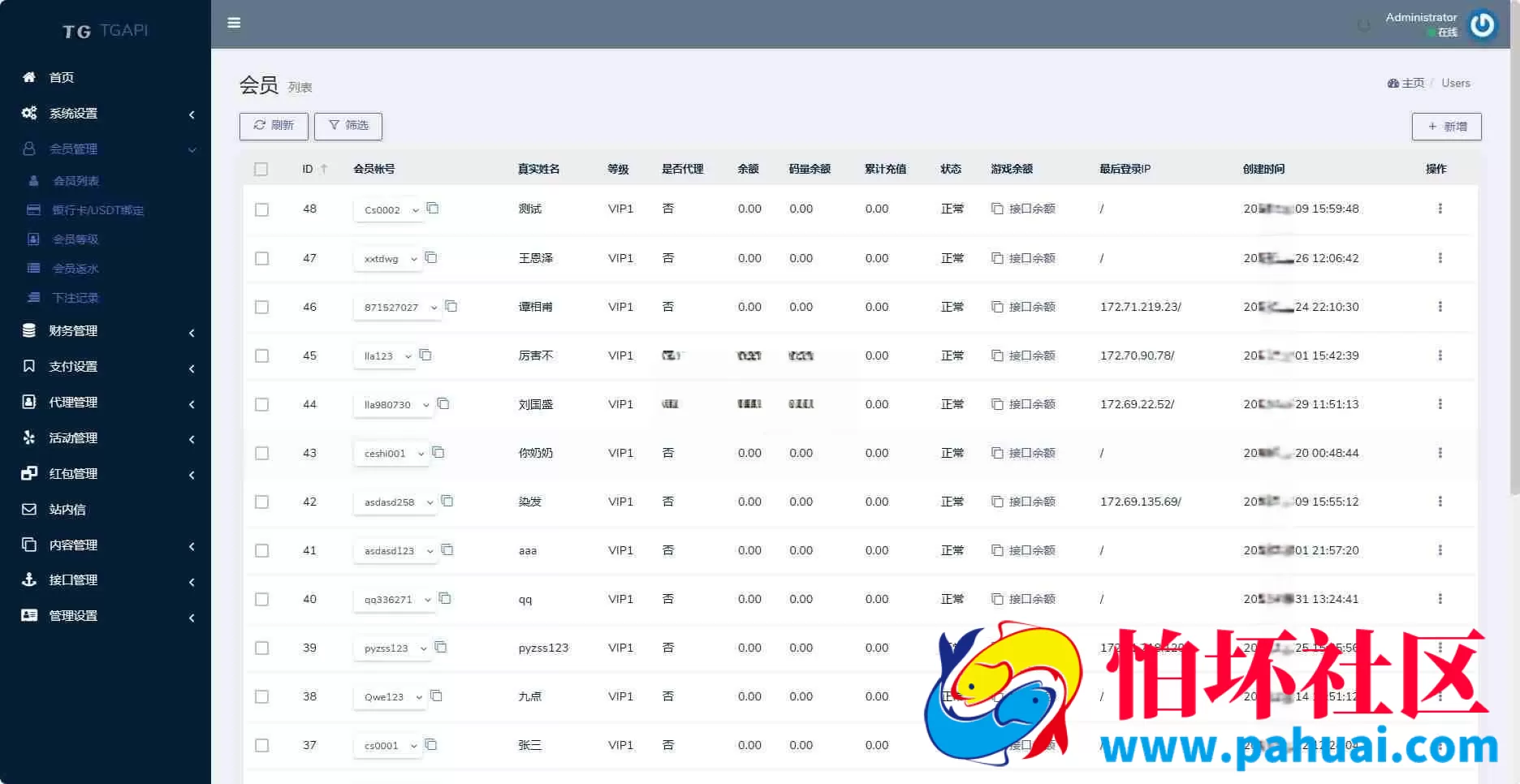Check the box for member ID 47

(261, 258)
